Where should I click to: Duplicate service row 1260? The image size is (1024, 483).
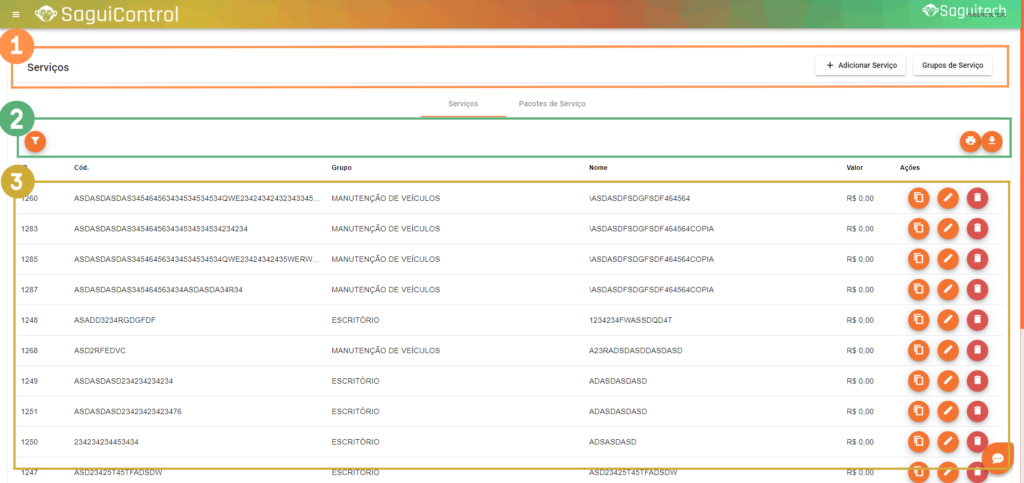(918, 198)
